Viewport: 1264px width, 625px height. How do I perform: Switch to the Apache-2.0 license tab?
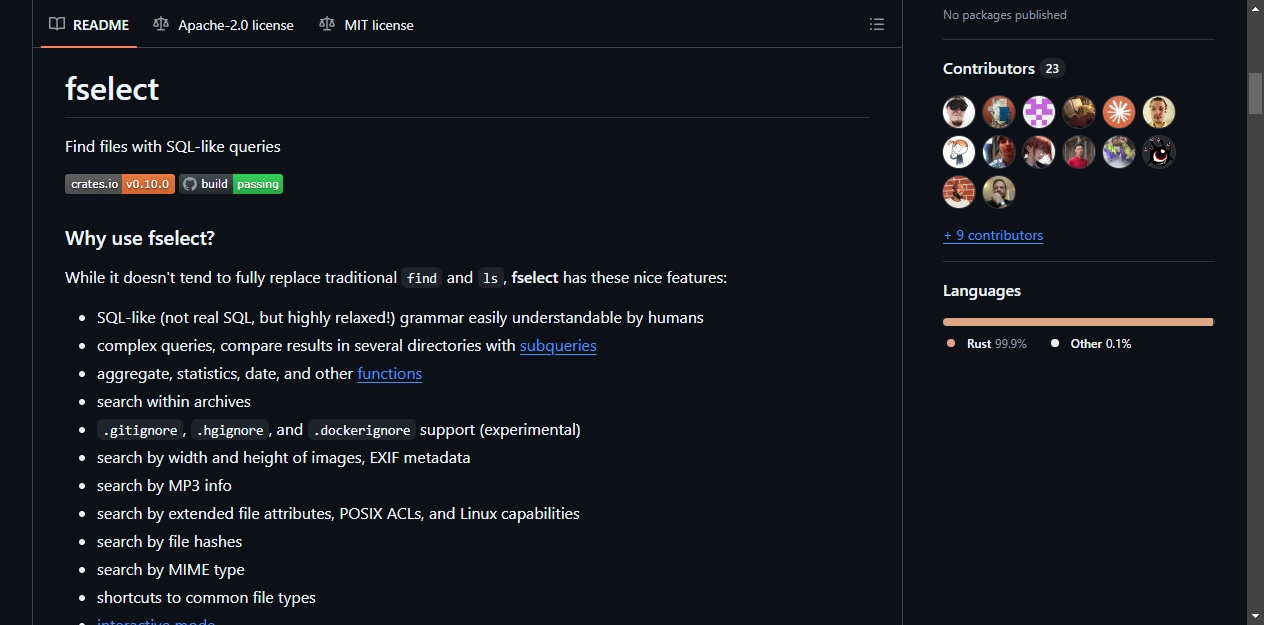pyautogui.click(x=223, y=25)
